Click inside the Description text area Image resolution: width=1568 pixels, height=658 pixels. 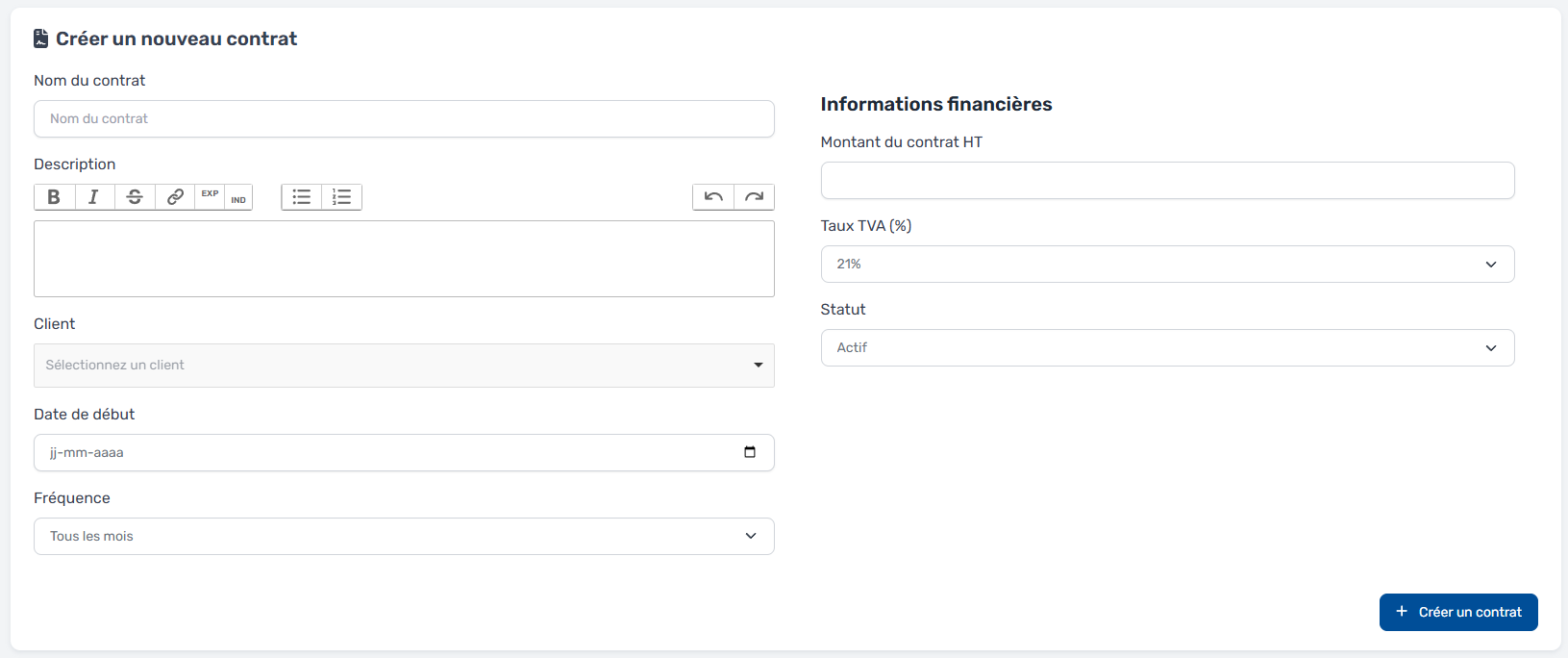click(404, 259)
